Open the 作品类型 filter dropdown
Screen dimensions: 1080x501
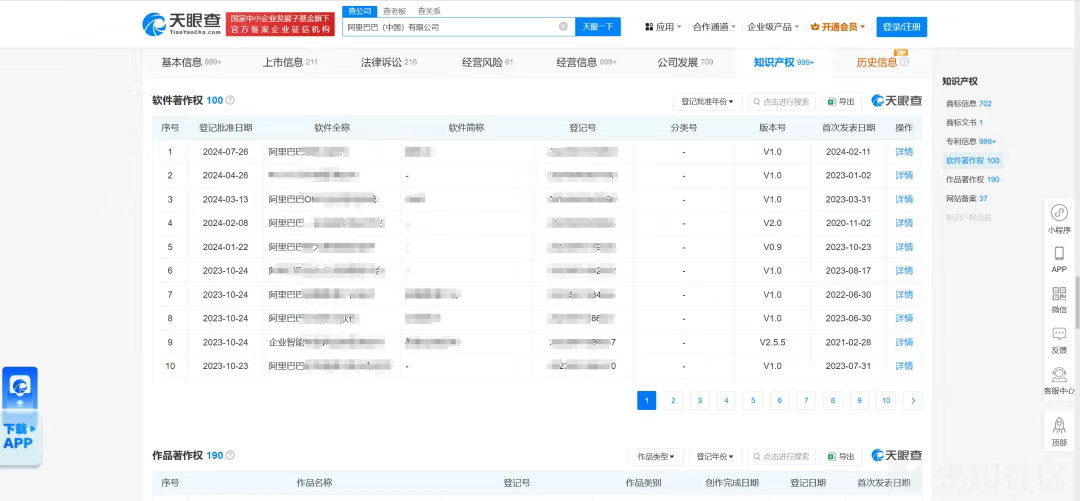click(x=656, y=456)
